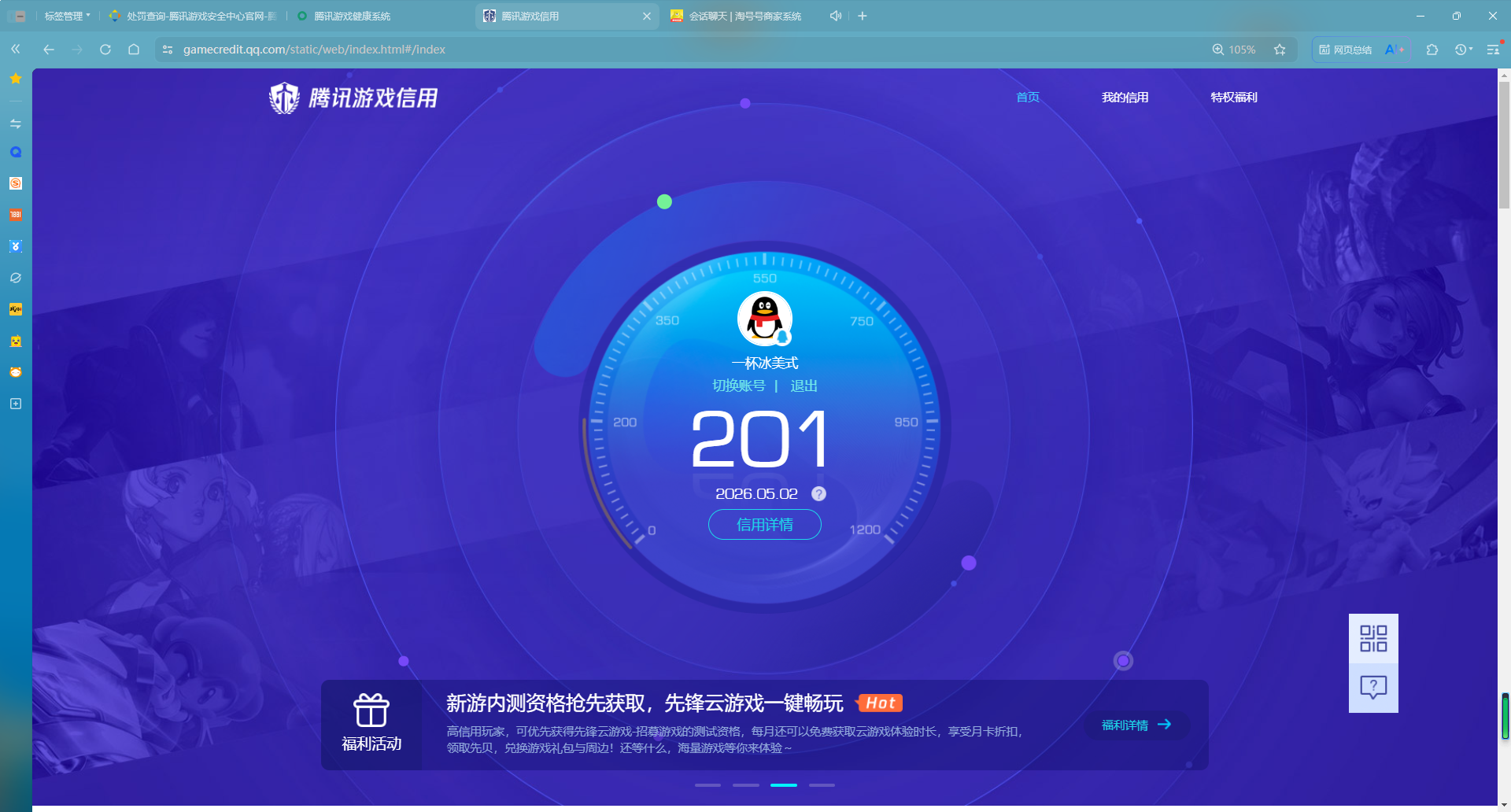The image size is (1511, 812).
Task: Bookmark this page with star icon
Action: coord(1280,50)
